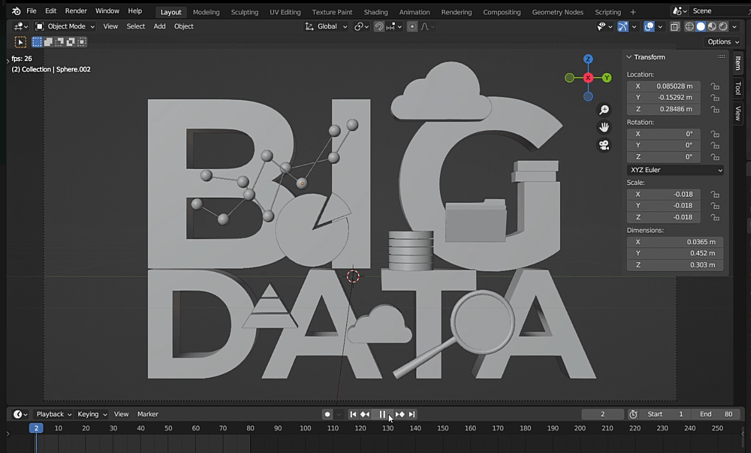Activate 'intersect selection' mode icon
The image size is (751, 453).
point(81,42)
